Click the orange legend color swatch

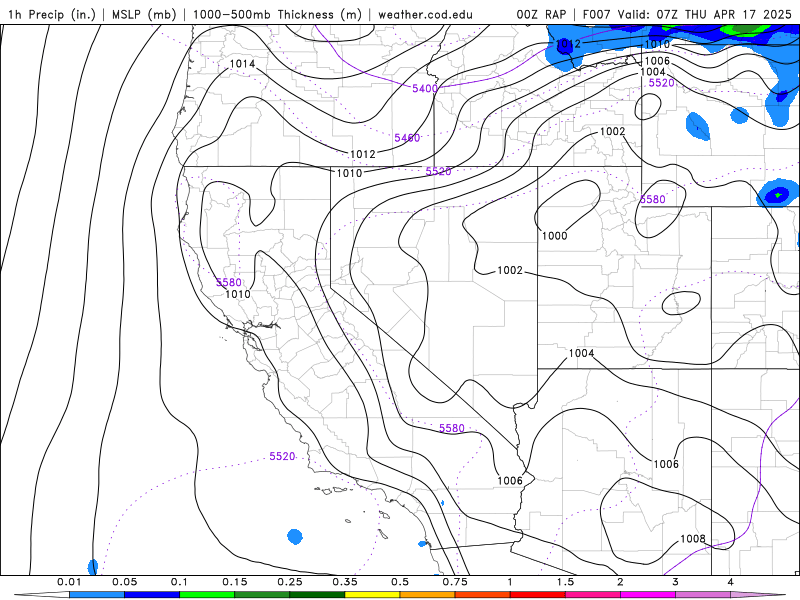(x=428, y=595)
